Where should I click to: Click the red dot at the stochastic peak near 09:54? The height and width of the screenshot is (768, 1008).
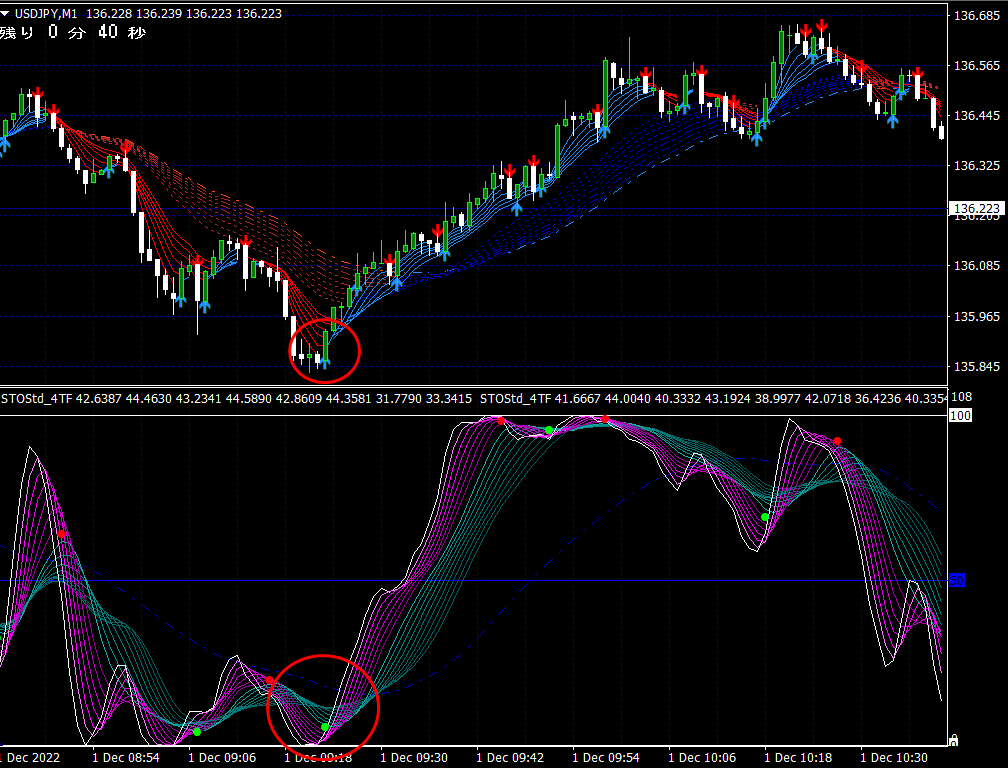(x=605, y=419)
